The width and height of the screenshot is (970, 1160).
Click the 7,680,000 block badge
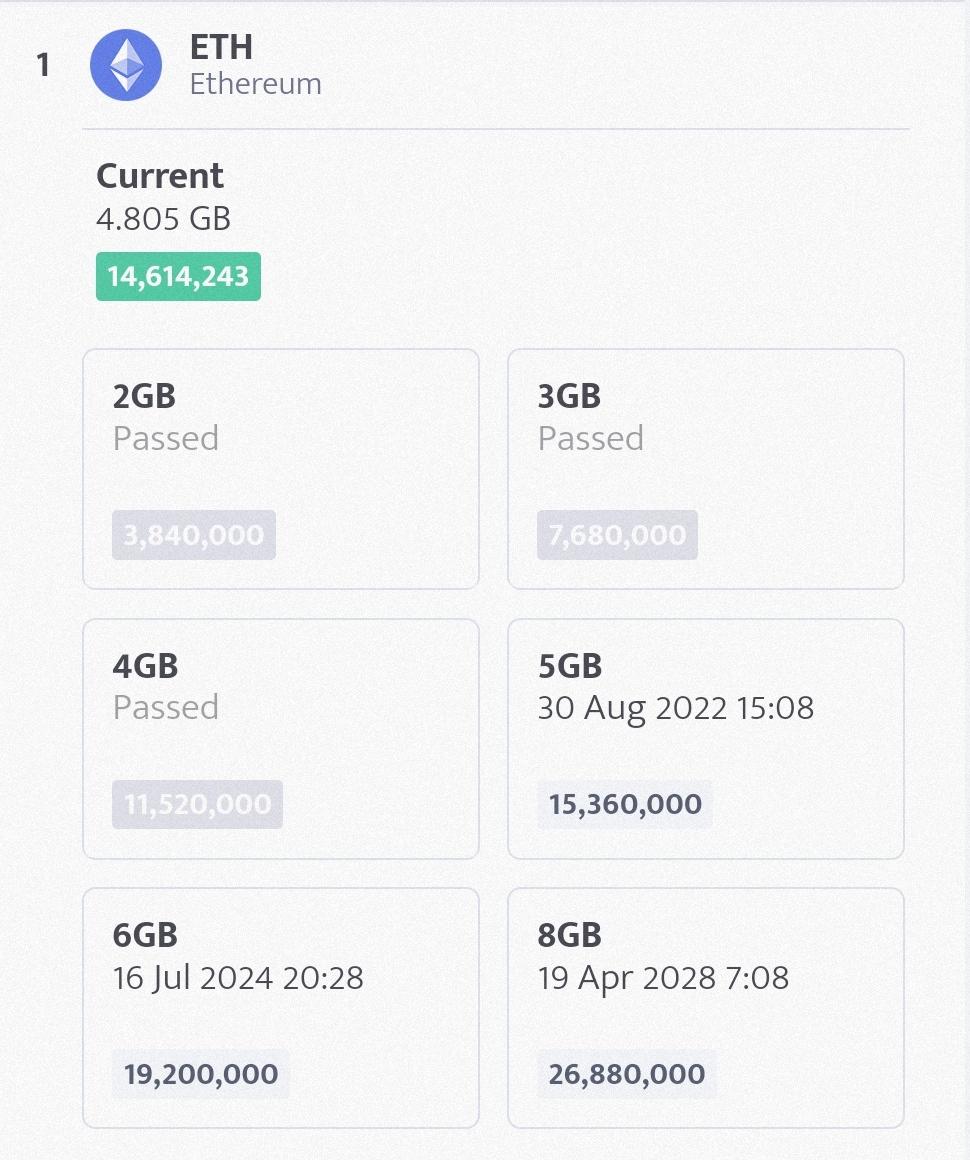pos(617,534)
